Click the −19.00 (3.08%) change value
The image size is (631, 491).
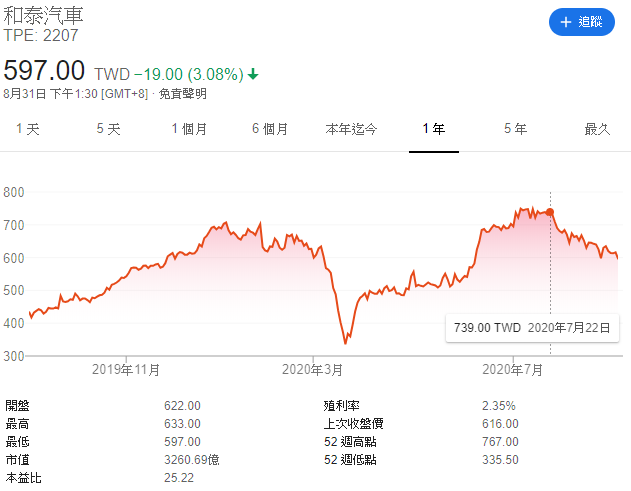(x=188, y=74)
